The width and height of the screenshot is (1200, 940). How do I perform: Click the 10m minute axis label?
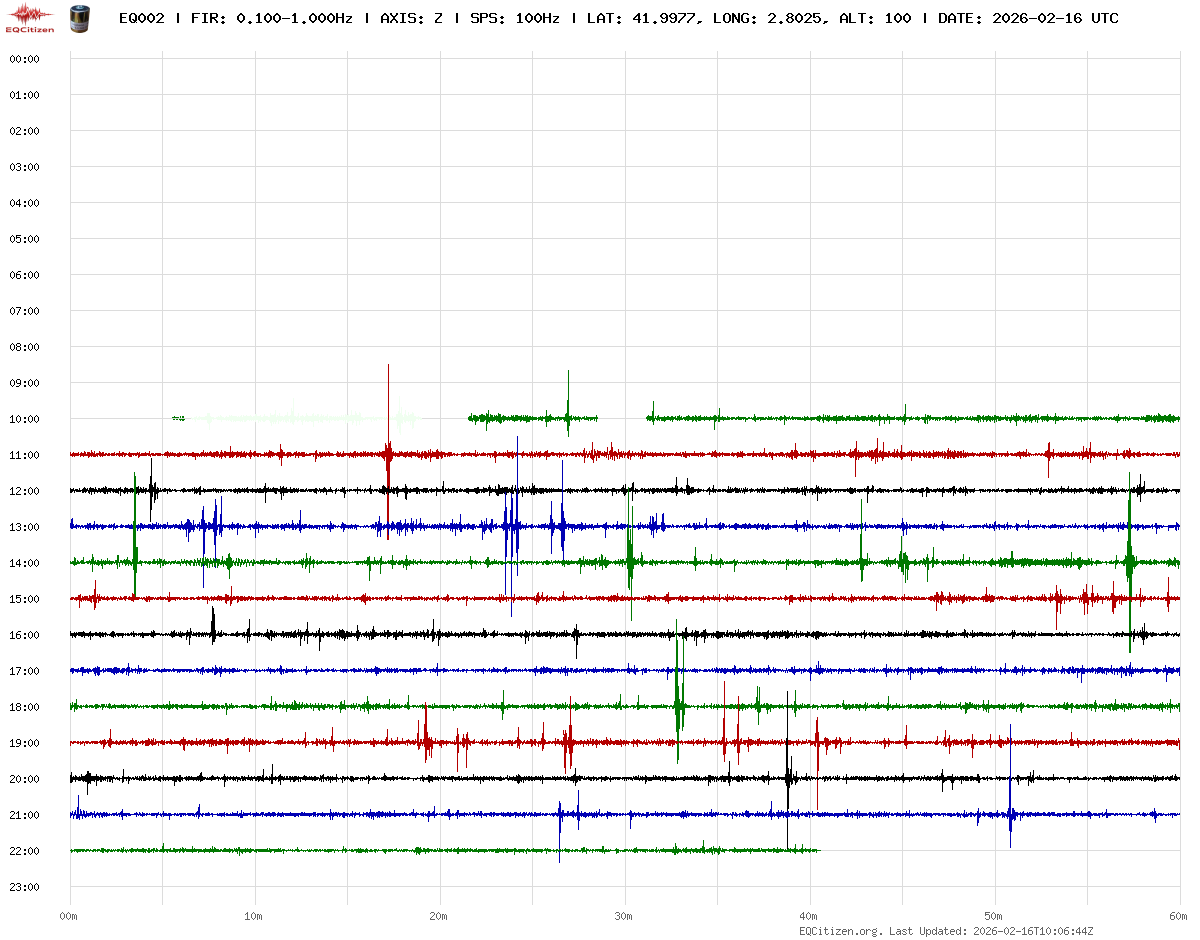click(x=254, y=916)
